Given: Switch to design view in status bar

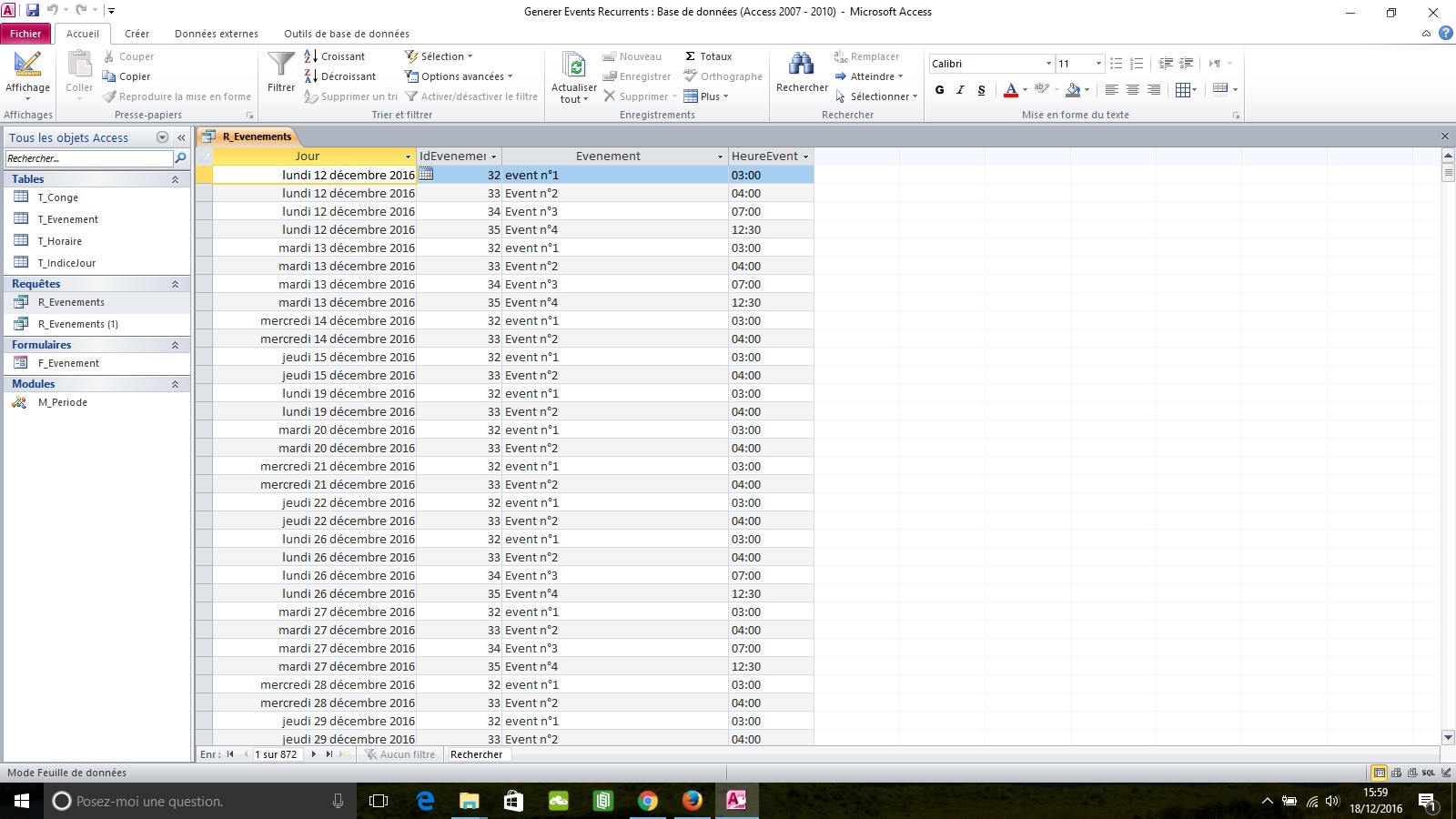Looking at the screenshot, I should 1446,773.
